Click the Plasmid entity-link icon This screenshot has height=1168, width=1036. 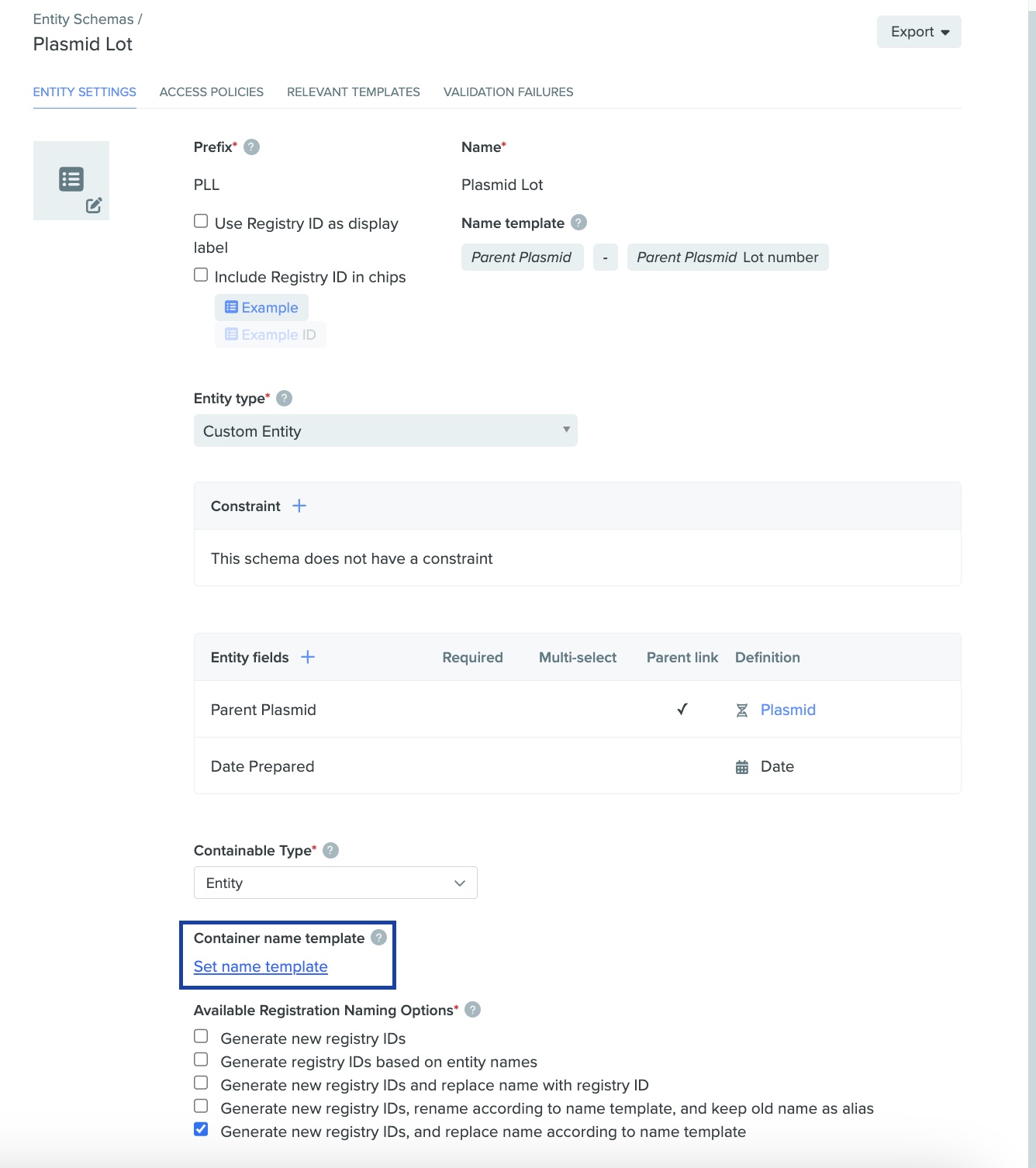click(742, 710)
